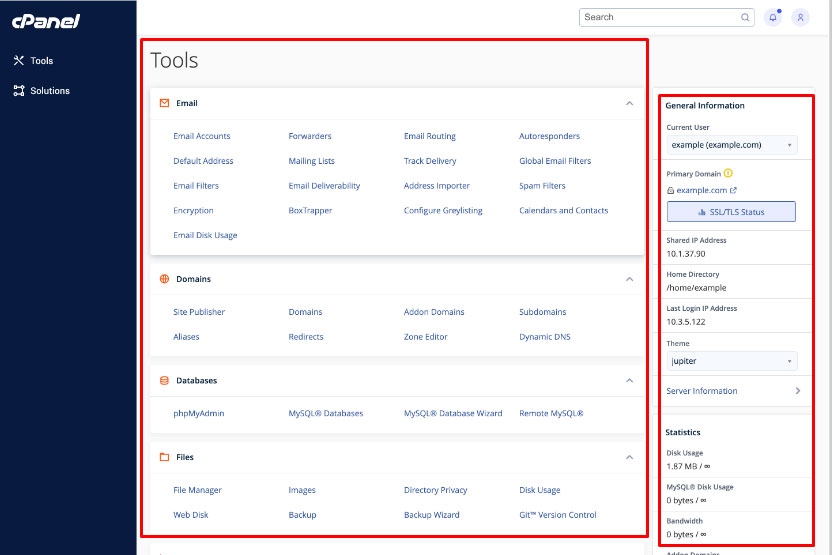Image resolution: width=832 pixels, height=555 pixels.
Task: Click the external link icon beside example.com
Action: point(733,190)
